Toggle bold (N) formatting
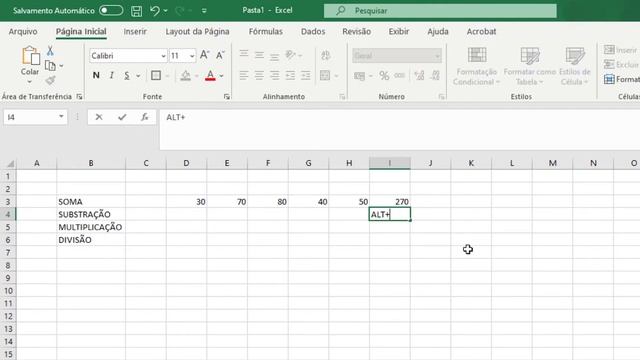Screen dimensions: 640x360 pyautogui.click(x=96, y=76)
